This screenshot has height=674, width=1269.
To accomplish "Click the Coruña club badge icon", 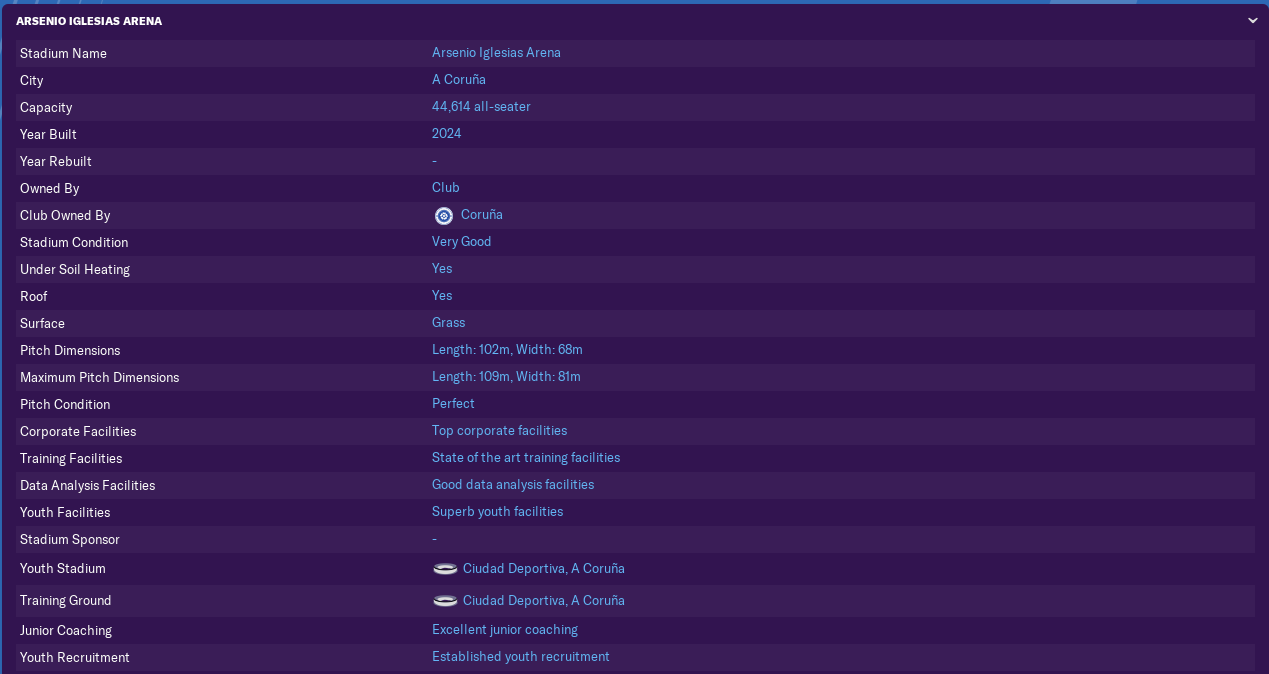I will (x=444, y=215).
